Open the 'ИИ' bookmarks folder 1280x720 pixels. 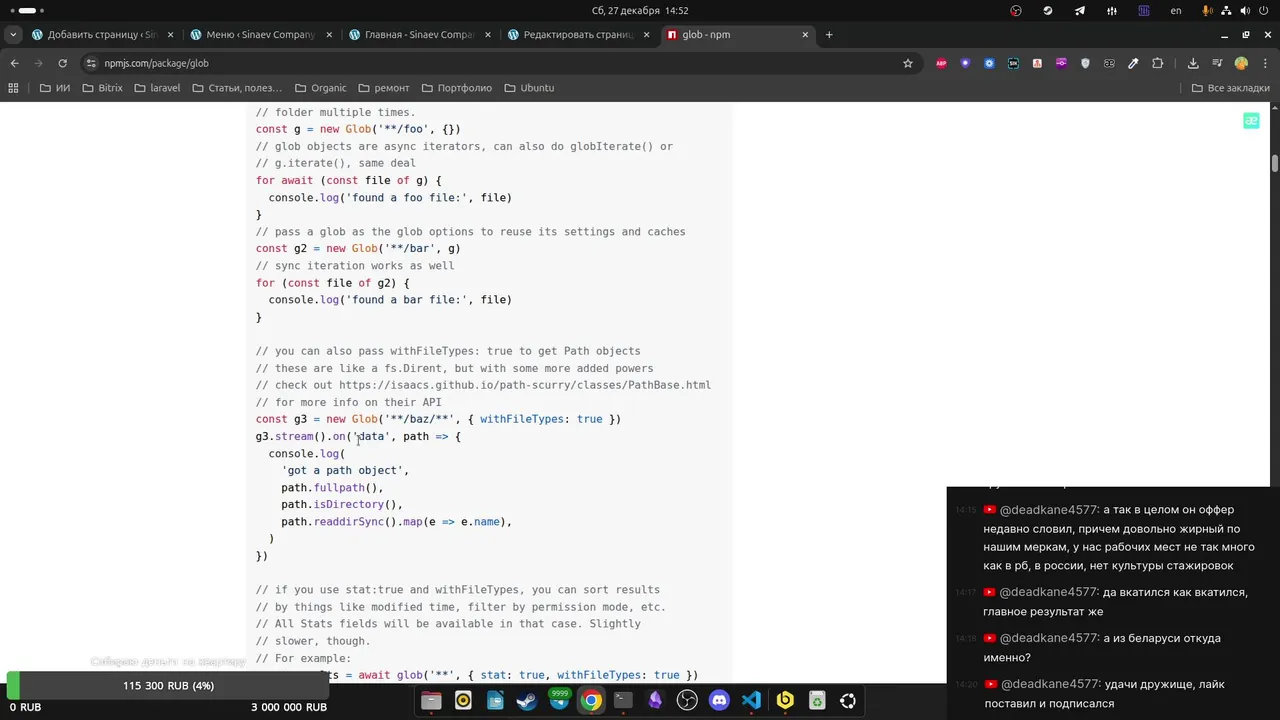coord(55,88)
